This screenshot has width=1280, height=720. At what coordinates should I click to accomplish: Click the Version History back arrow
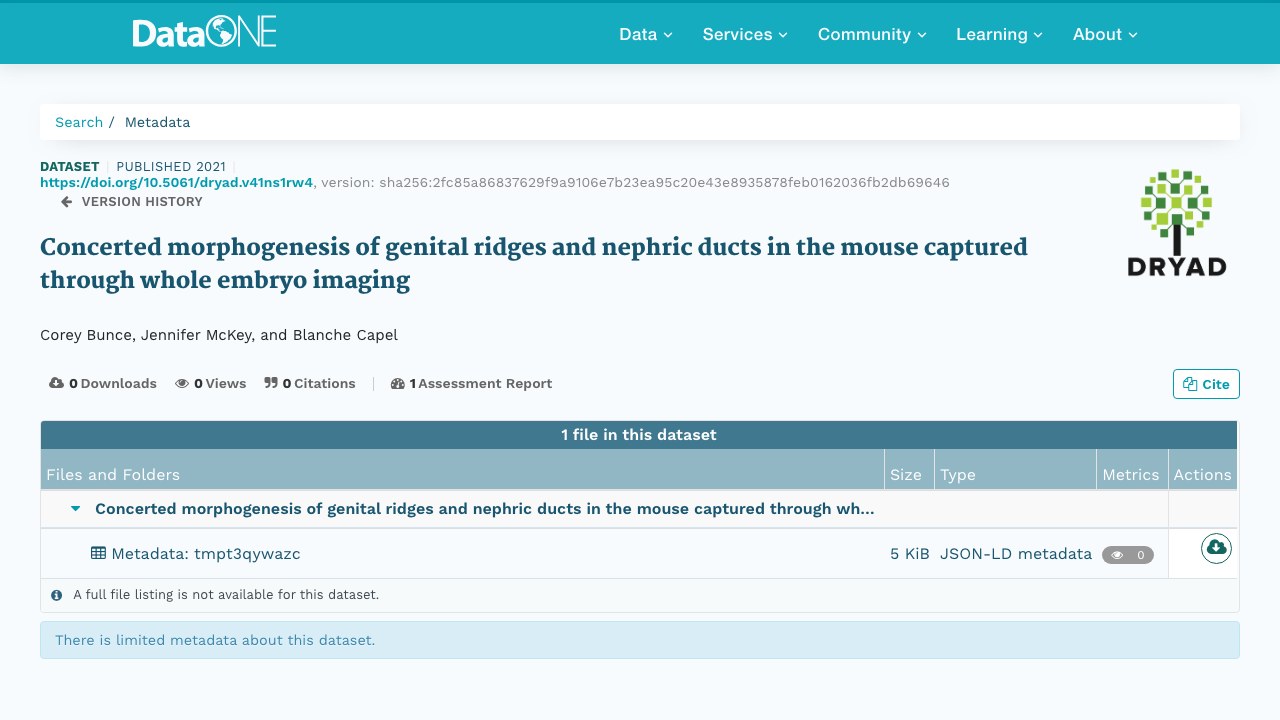pyautogui.click(x=66, y=202)
